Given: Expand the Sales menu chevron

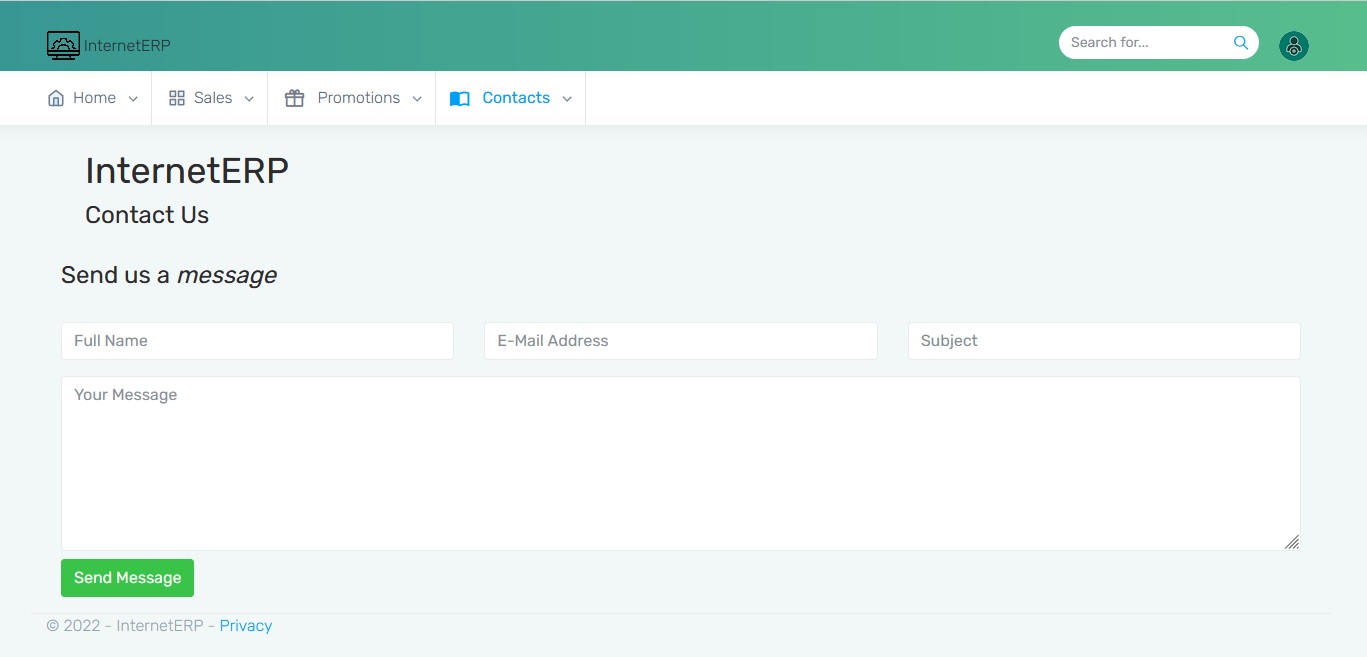Looking at the screenshot, I should pos(249,99).
